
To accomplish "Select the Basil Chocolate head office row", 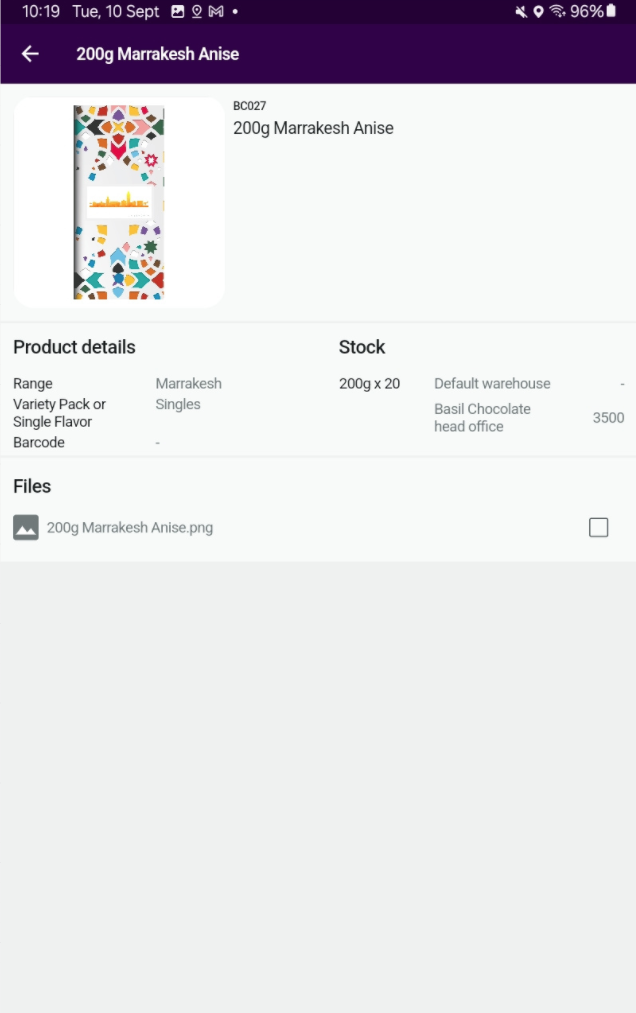I will [x=482, y=417].
